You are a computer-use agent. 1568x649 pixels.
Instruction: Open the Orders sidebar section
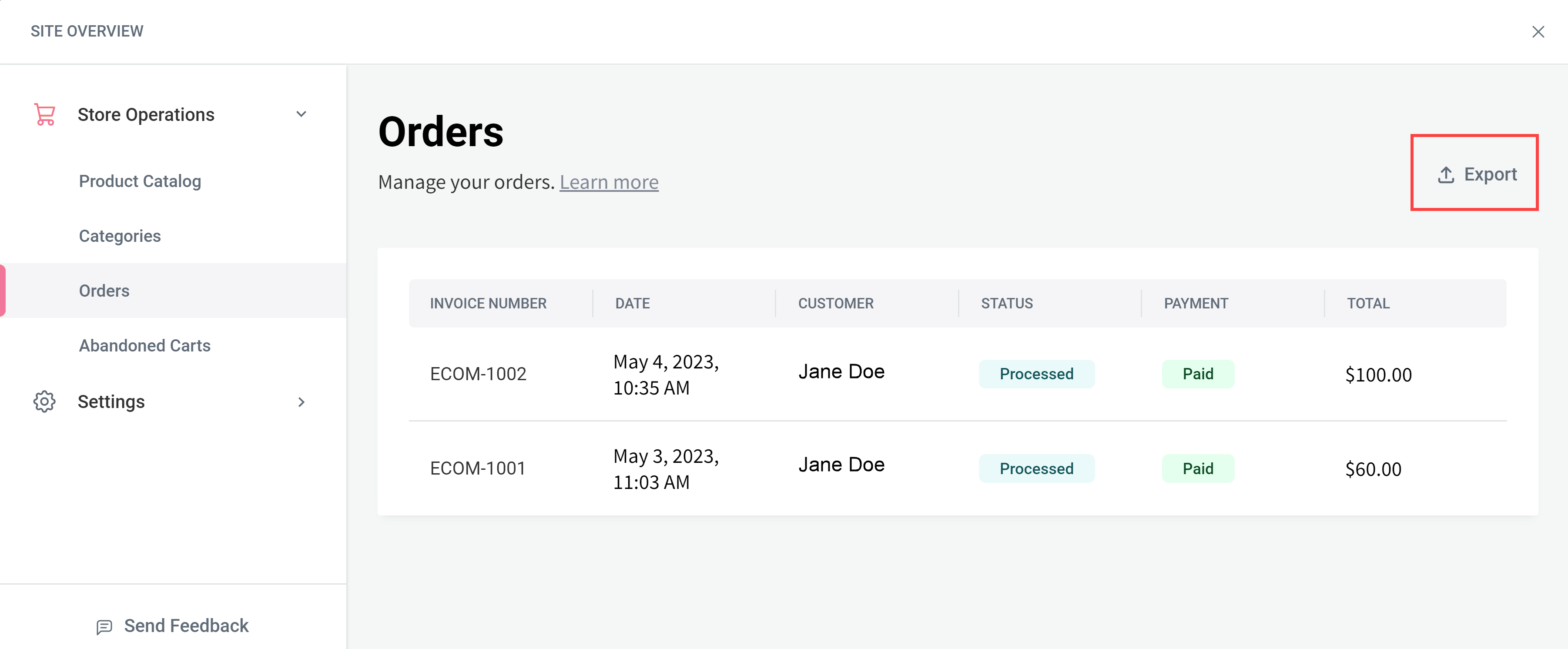[x=104, y=291]
